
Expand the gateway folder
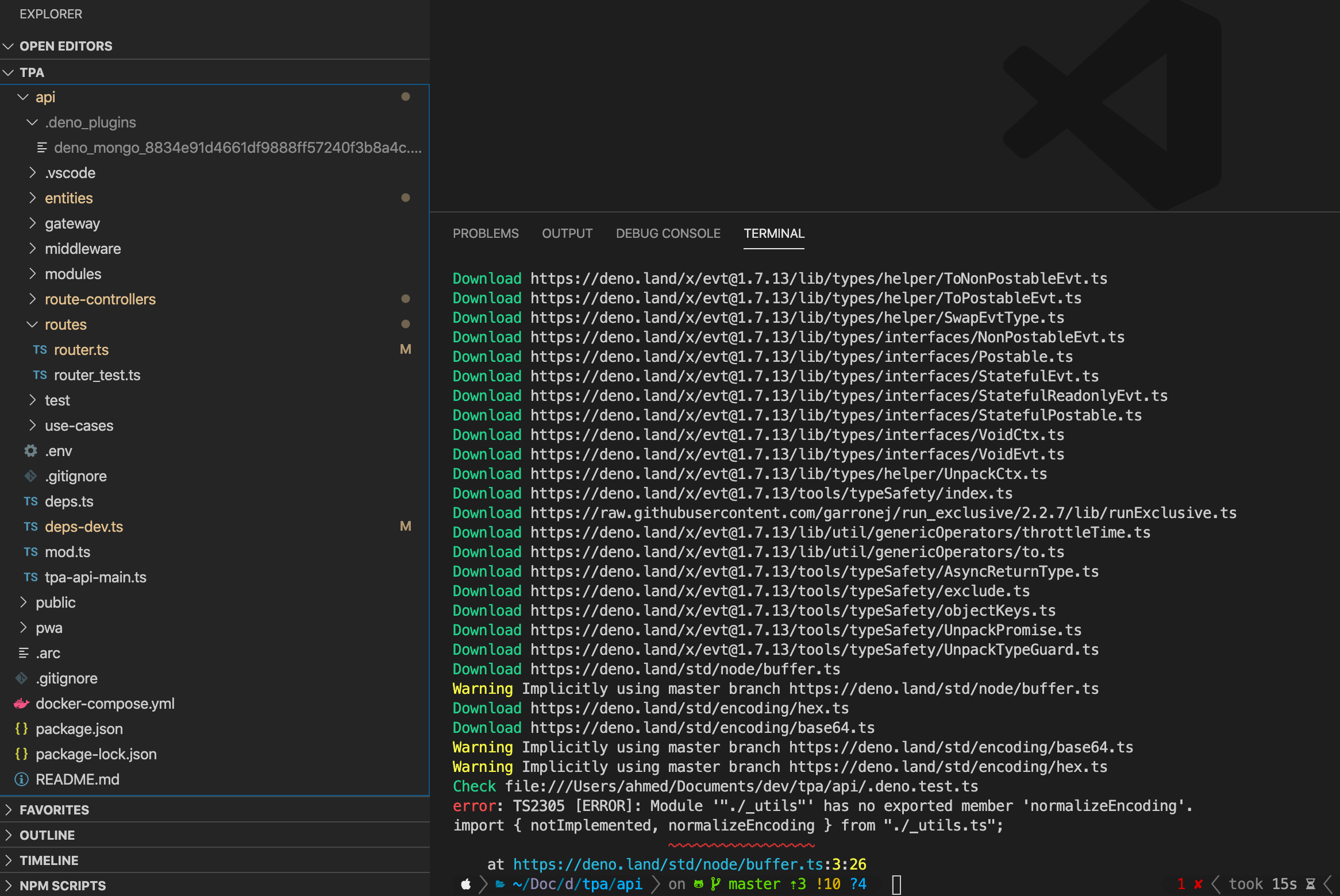pos(32,223)
